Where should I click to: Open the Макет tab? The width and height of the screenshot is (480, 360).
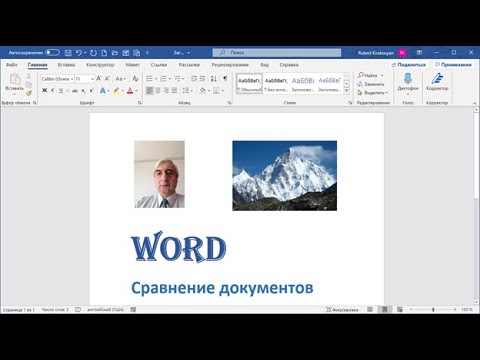click(132, 65)
